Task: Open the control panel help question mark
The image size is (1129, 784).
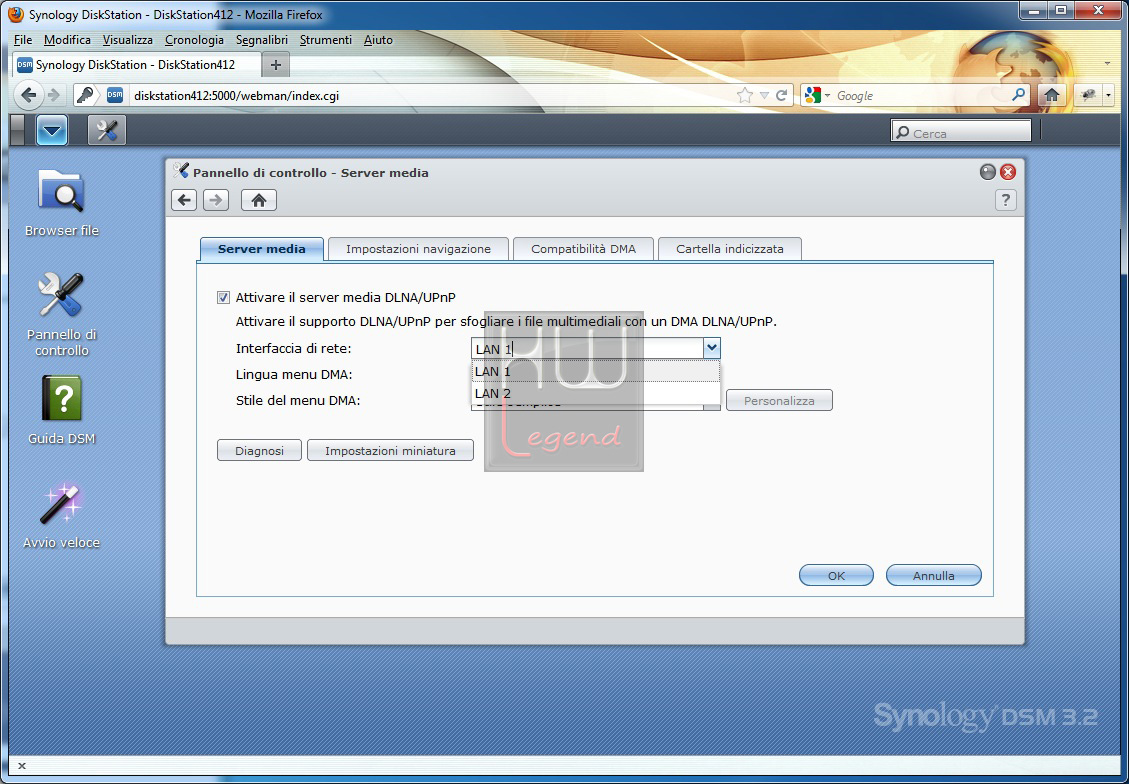Action: [1006, 200]
